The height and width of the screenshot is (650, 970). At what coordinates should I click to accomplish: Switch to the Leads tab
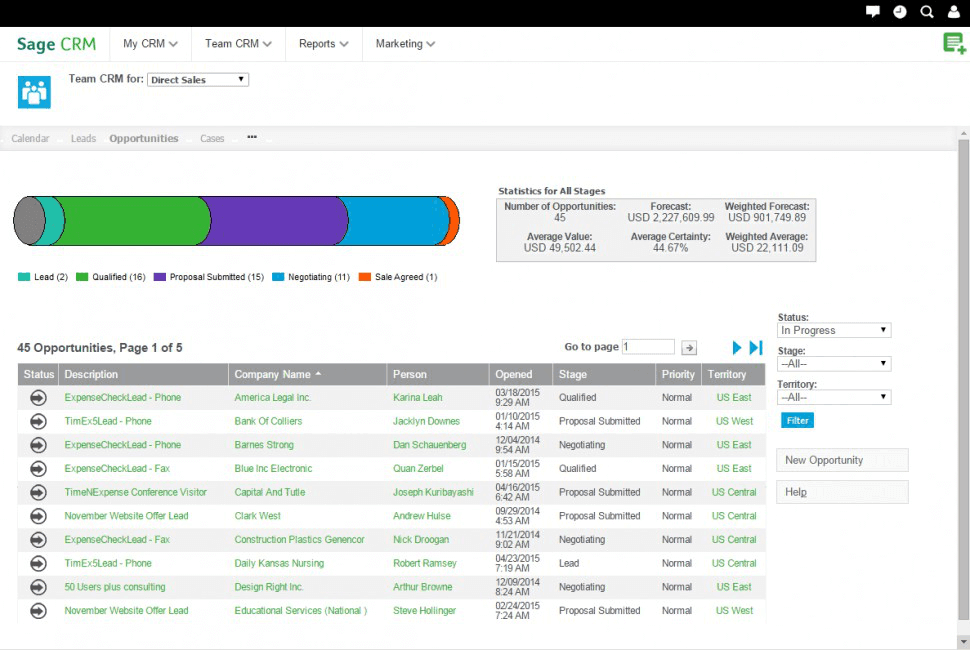point(83,138)
